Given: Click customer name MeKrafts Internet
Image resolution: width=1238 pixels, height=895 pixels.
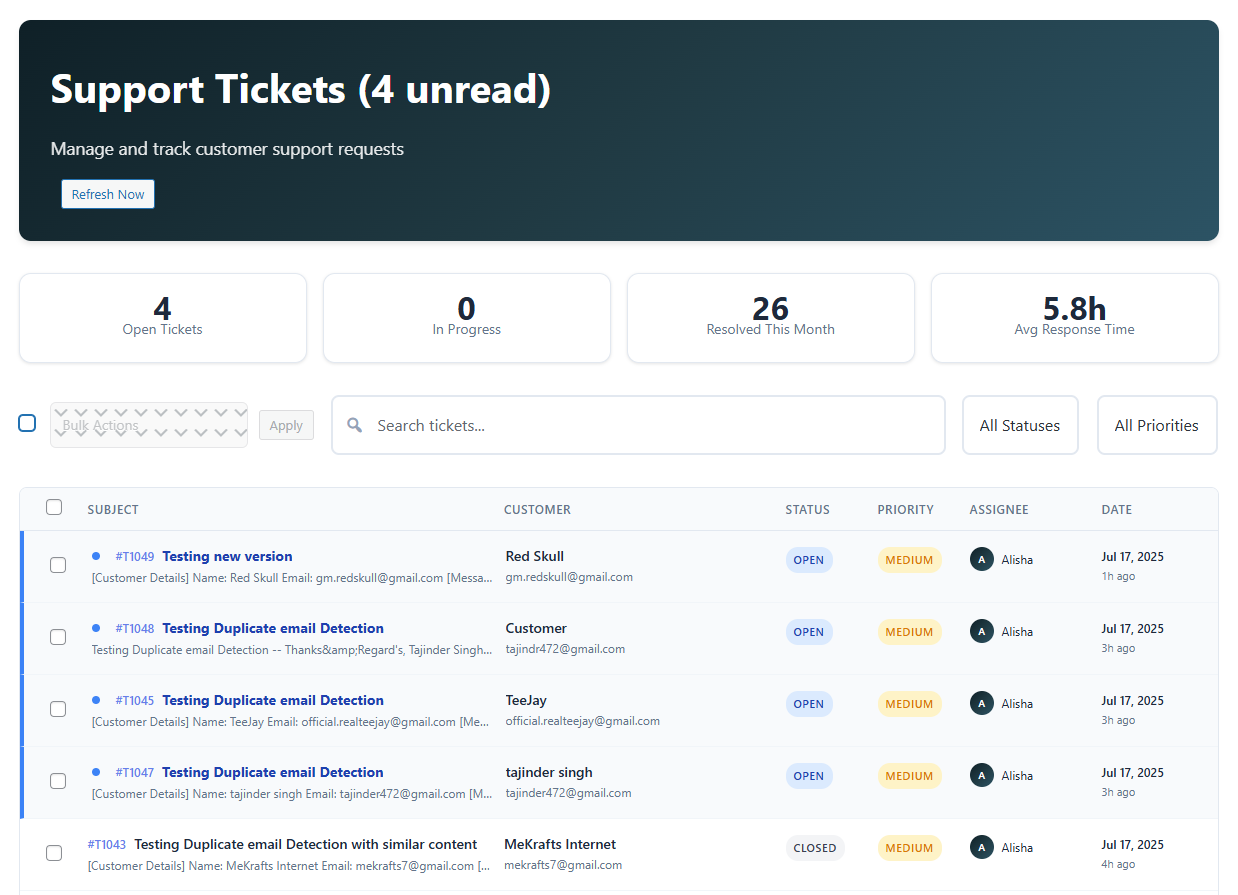Looking at the screenshot, I should pyautogui.click(x=560, y=844).
